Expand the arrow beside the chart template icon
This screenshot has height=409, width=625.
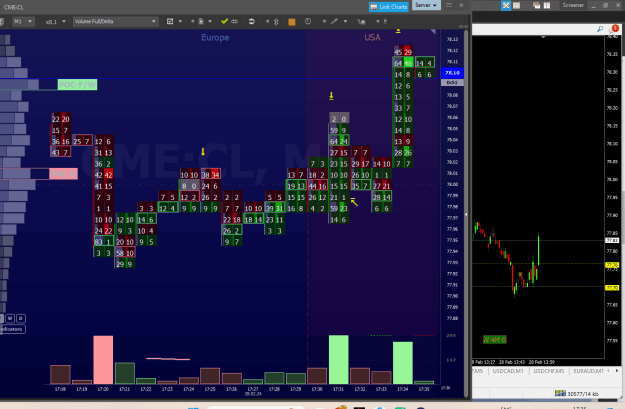point(180,22)
